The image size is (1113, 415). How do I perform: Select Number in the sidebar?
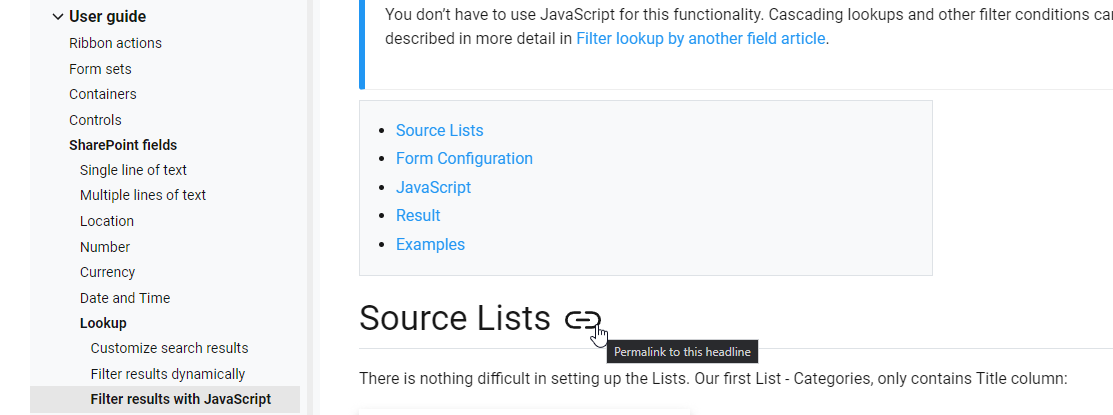point(105,247)
